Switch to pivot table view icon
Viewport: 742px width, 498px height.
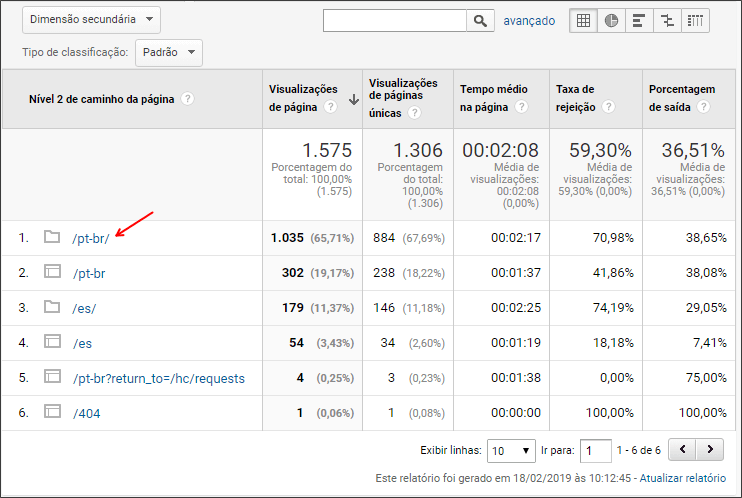695,21
